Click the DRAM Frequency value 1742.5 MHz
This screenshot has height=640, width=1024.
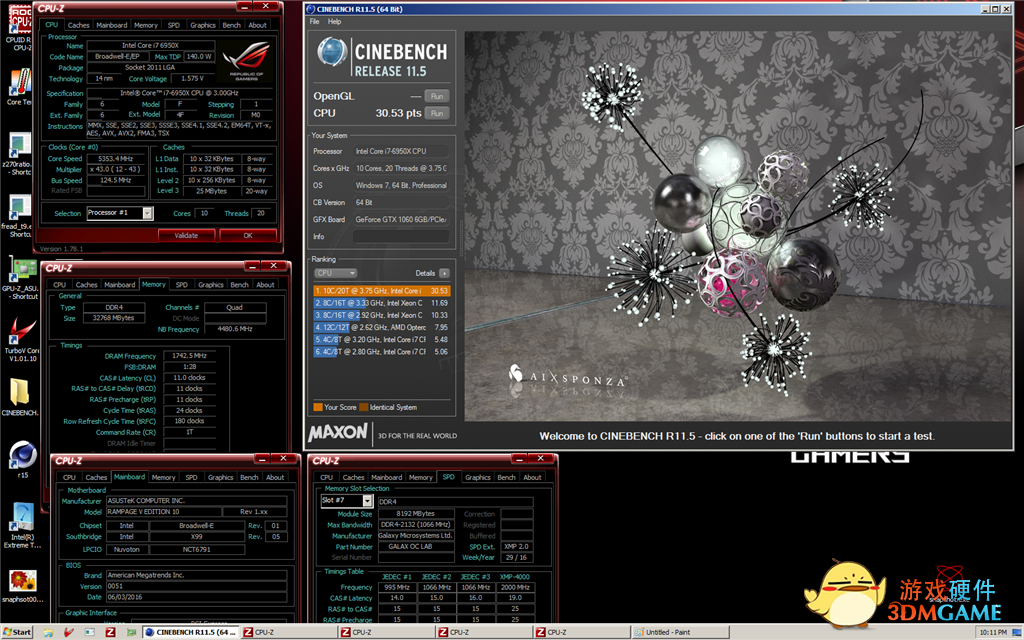(189, 356)
